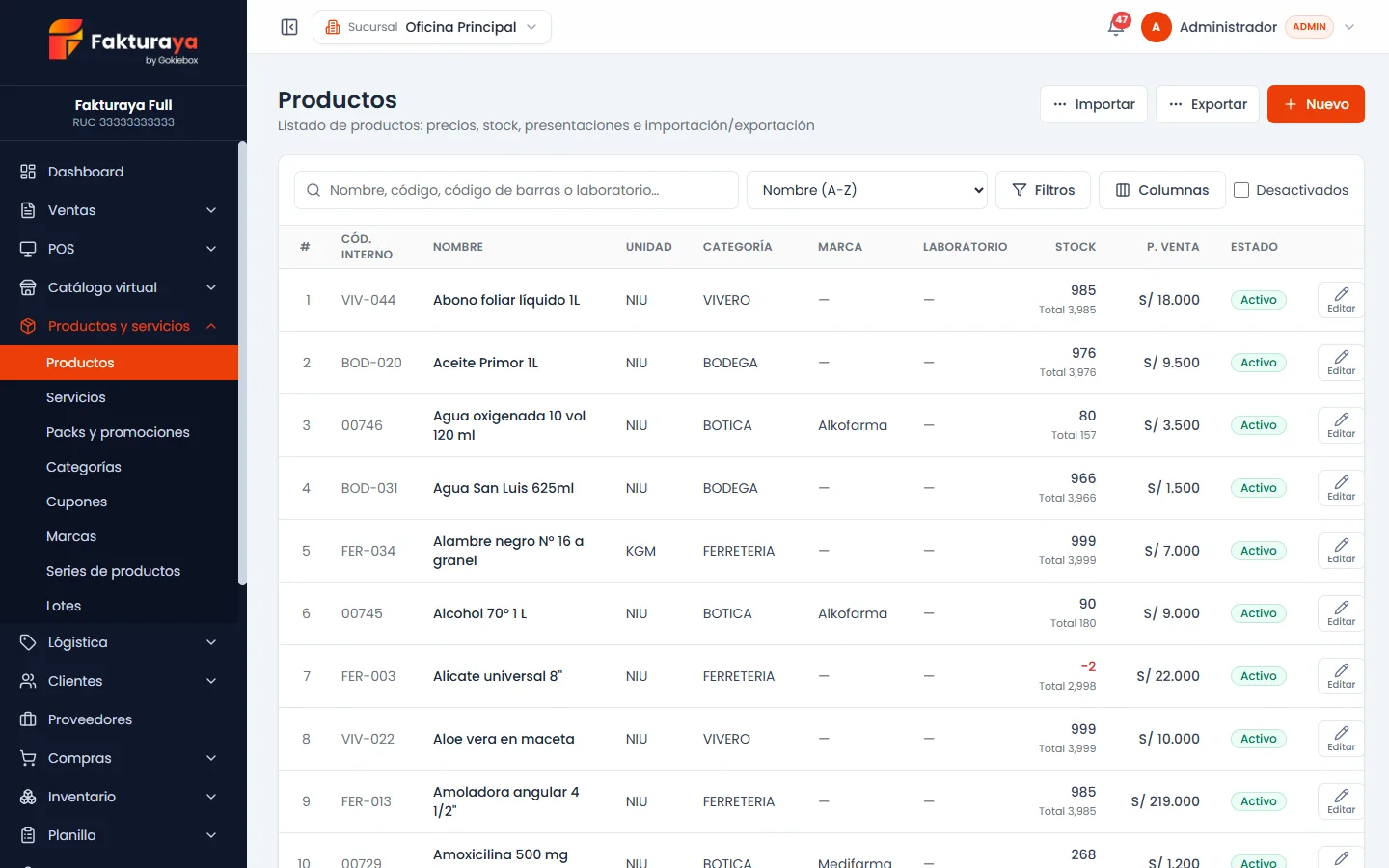Viewport: 1389px width, 868px height.
Task: Open the notifications bell
Action: click(x=1116, y=27)
